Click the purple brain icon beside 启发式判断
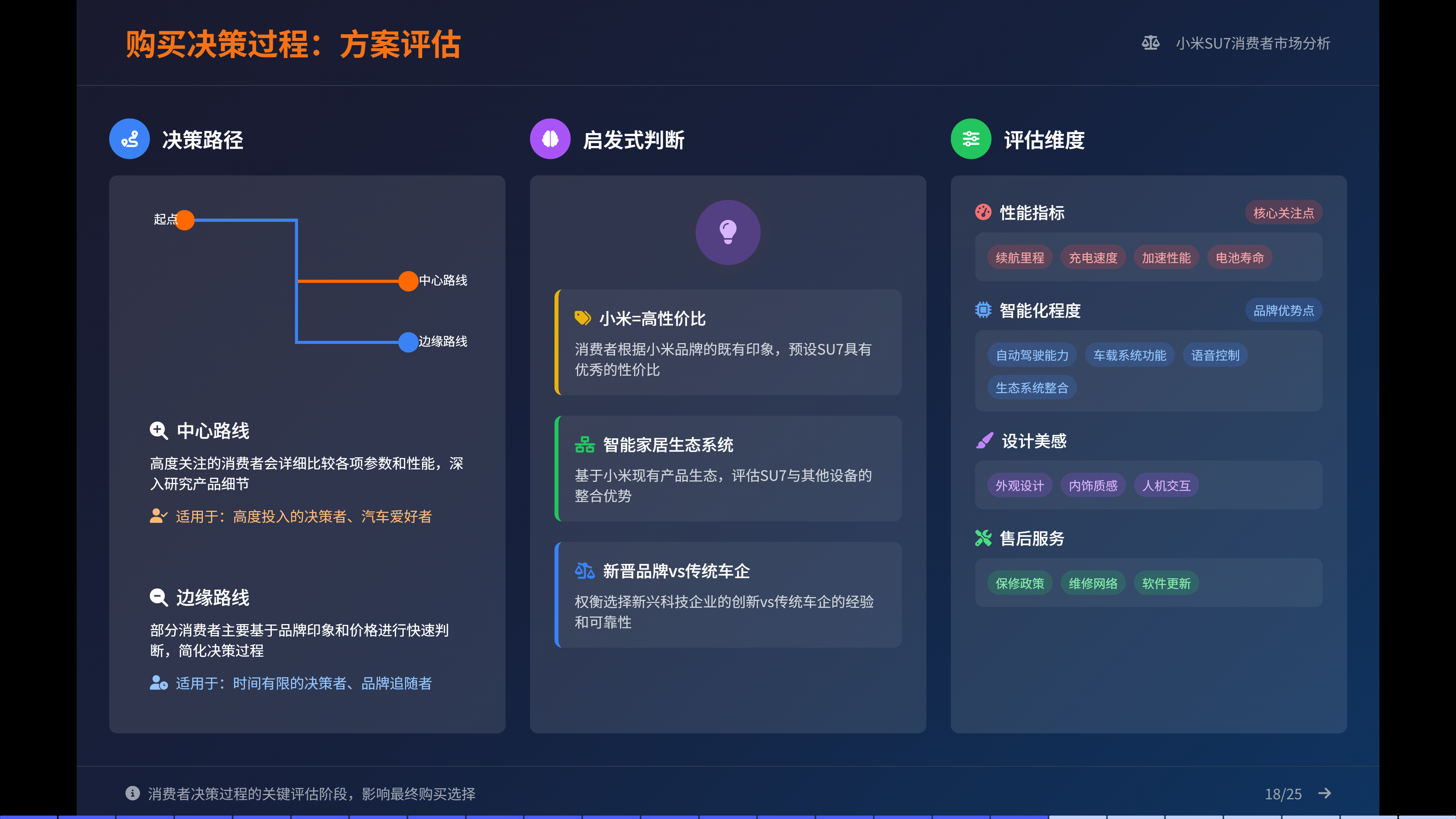1456x819 pixels. click(x=550, y=139)
